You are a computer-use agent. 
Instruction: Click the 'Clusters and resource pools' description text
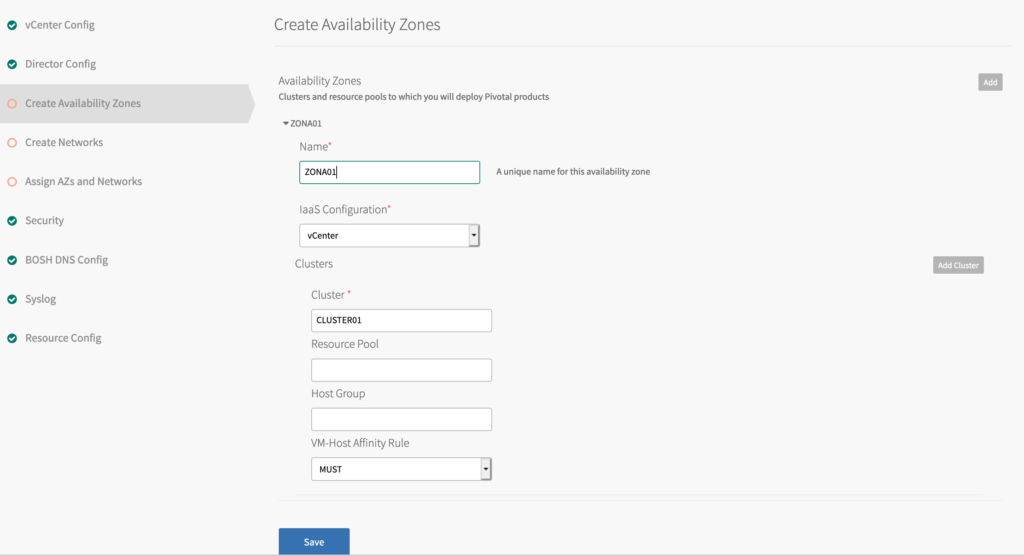[x=413, y=97]
